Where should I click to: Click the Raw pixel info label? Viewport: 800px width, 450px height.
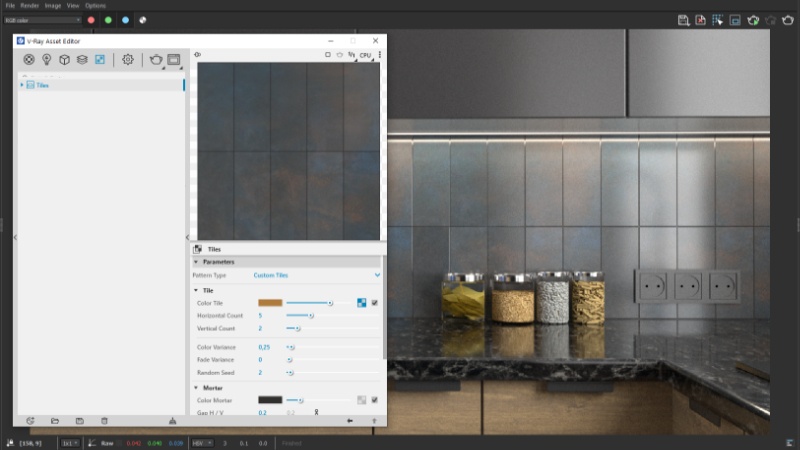pos(107,443)
